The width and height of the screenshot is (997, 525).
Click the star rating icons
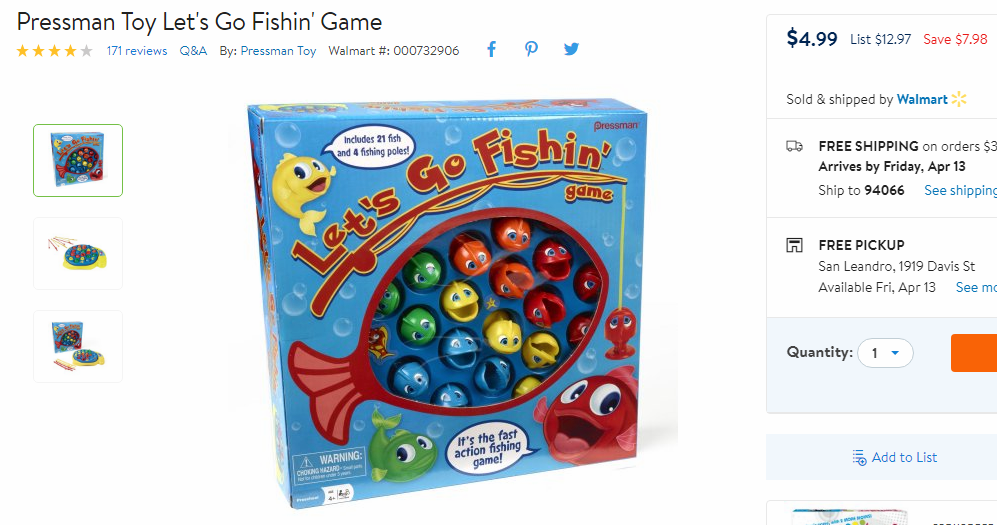coord(55,51)
